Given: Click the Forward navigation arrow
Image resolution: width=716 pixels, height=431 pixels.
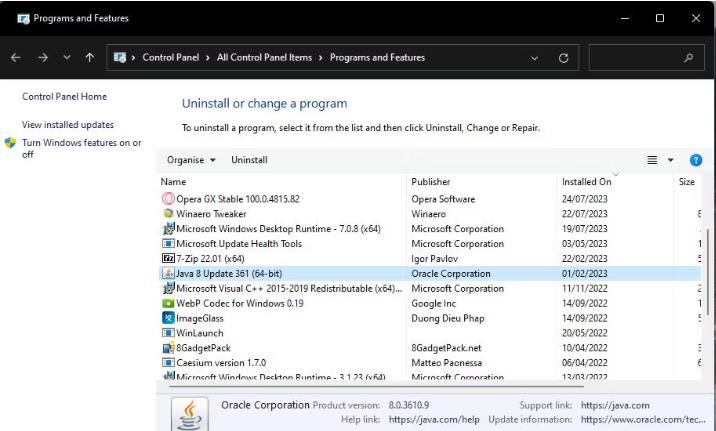Looking at the screenshot, I should coord(43,58).
